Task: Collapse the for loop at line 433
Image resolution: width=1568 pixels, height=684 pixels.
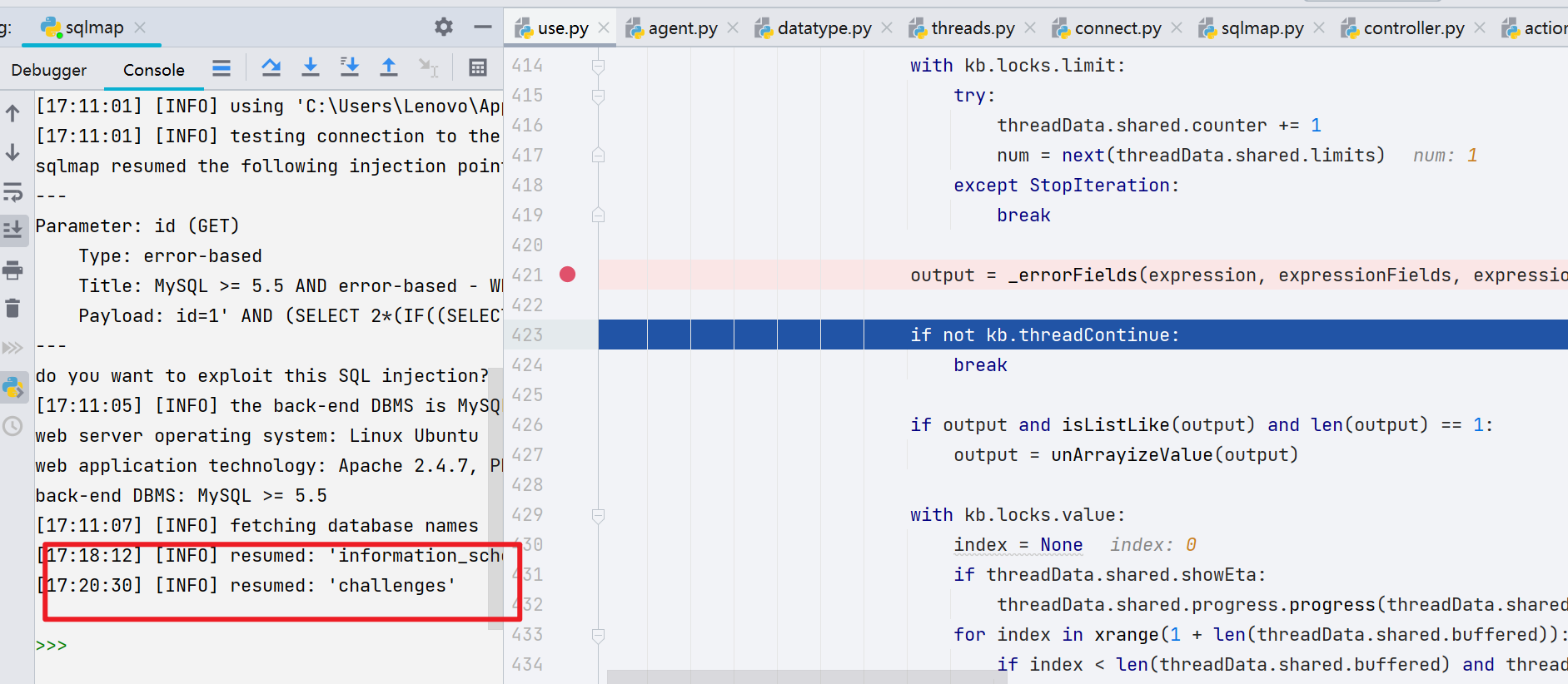Action: point(598,635)
